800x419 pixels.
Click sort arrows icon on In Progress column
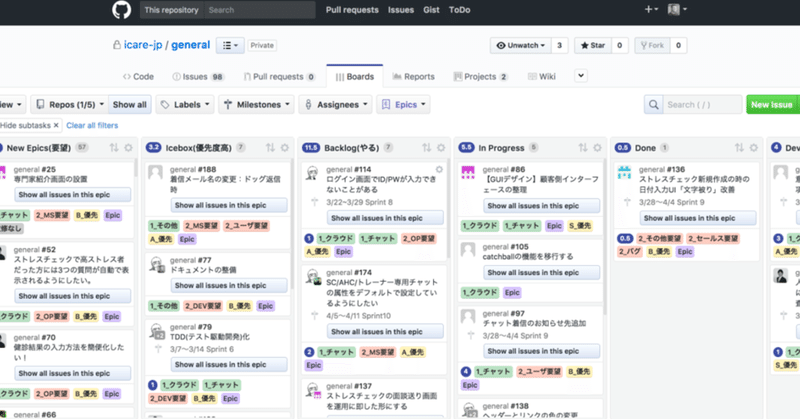(x=583, y=147)
